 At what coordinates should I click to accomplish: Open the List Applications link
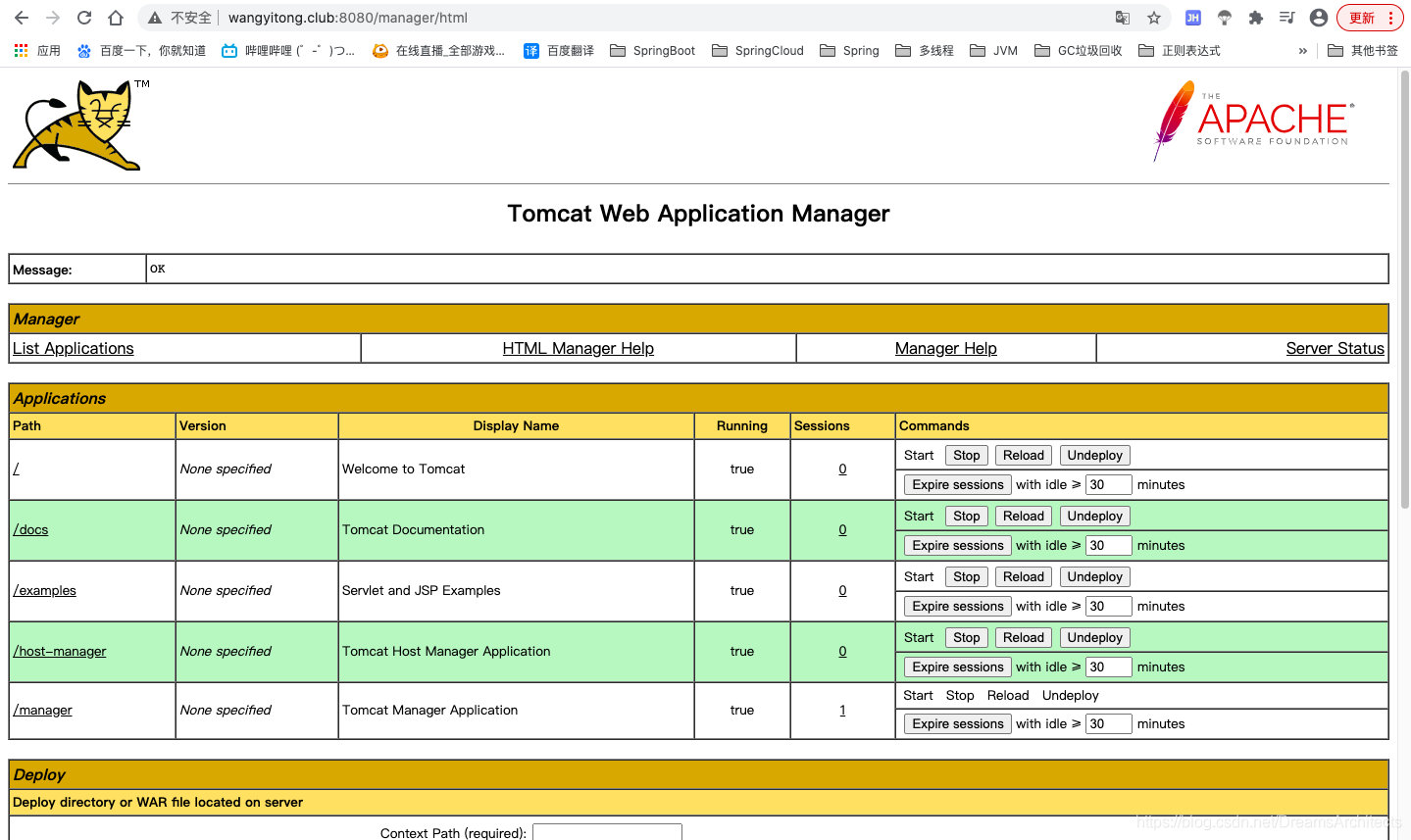pyautogui.click(x=74, y=348)
